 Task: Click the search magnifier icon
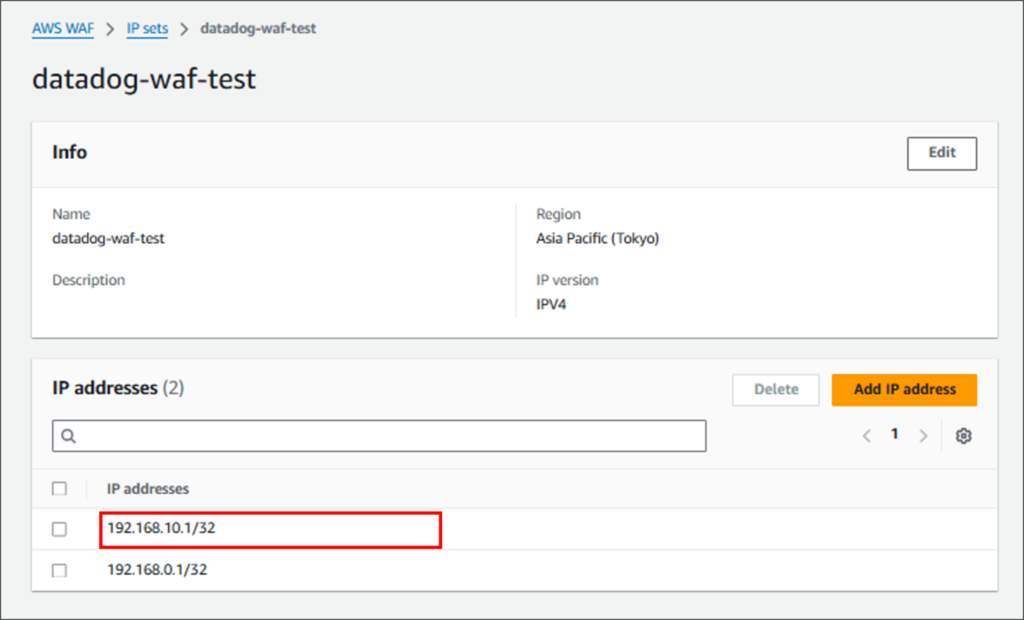(x=69, y=436)
